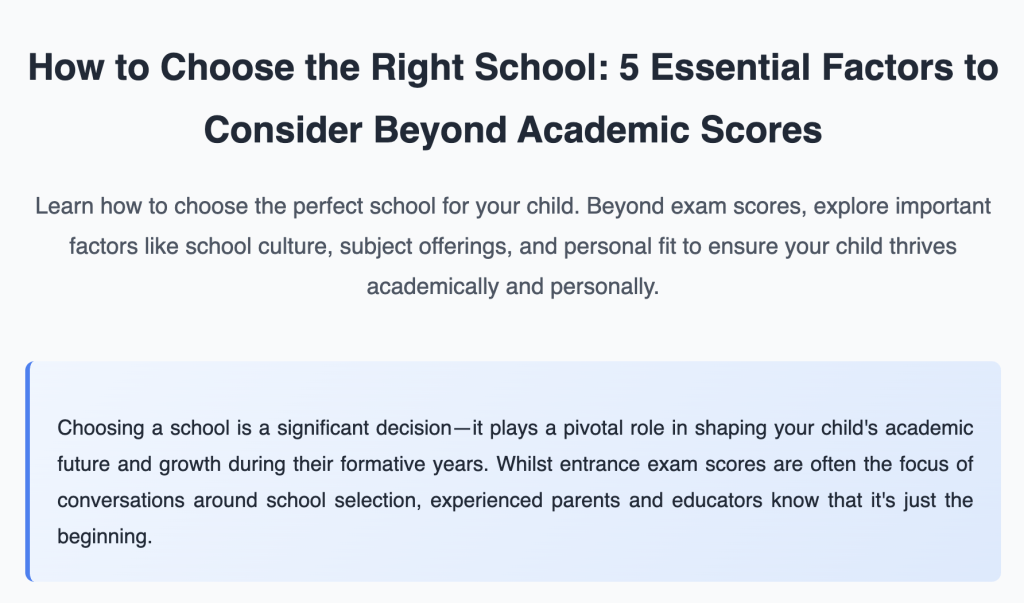Click the word "Choosing" in the intro paragraph
This screenshot has width=1024, height=603.
coord(101,428)
